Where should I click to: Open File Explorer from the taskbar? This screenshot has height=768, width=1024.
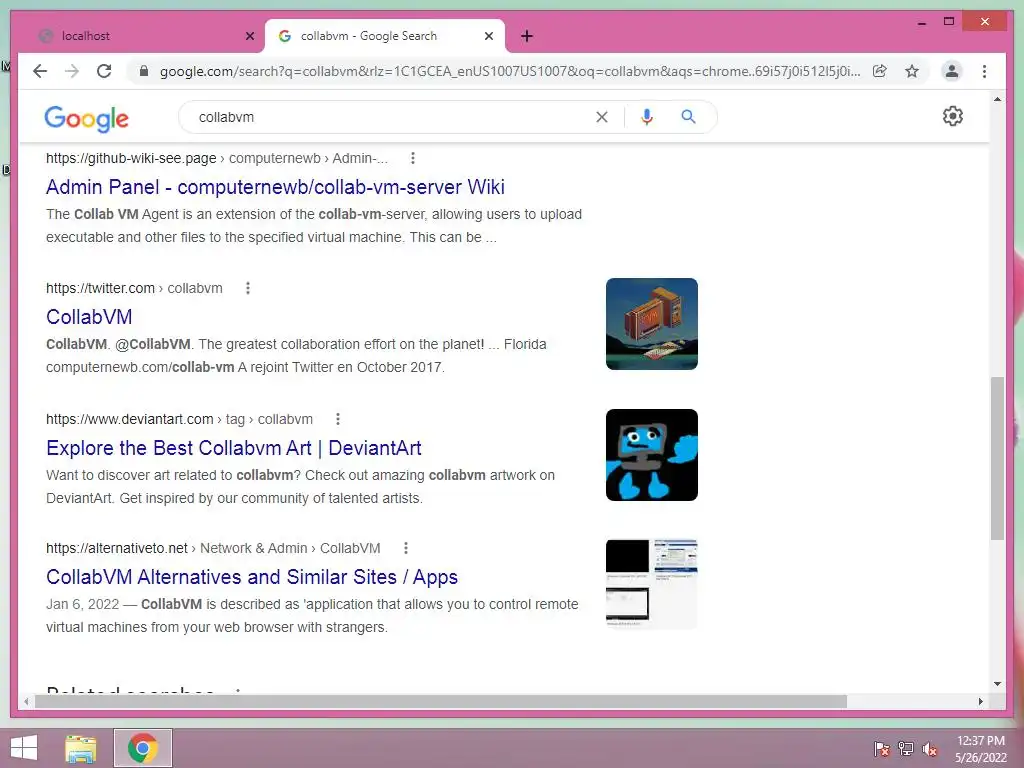pyautogui.click(x=81, y=748)
